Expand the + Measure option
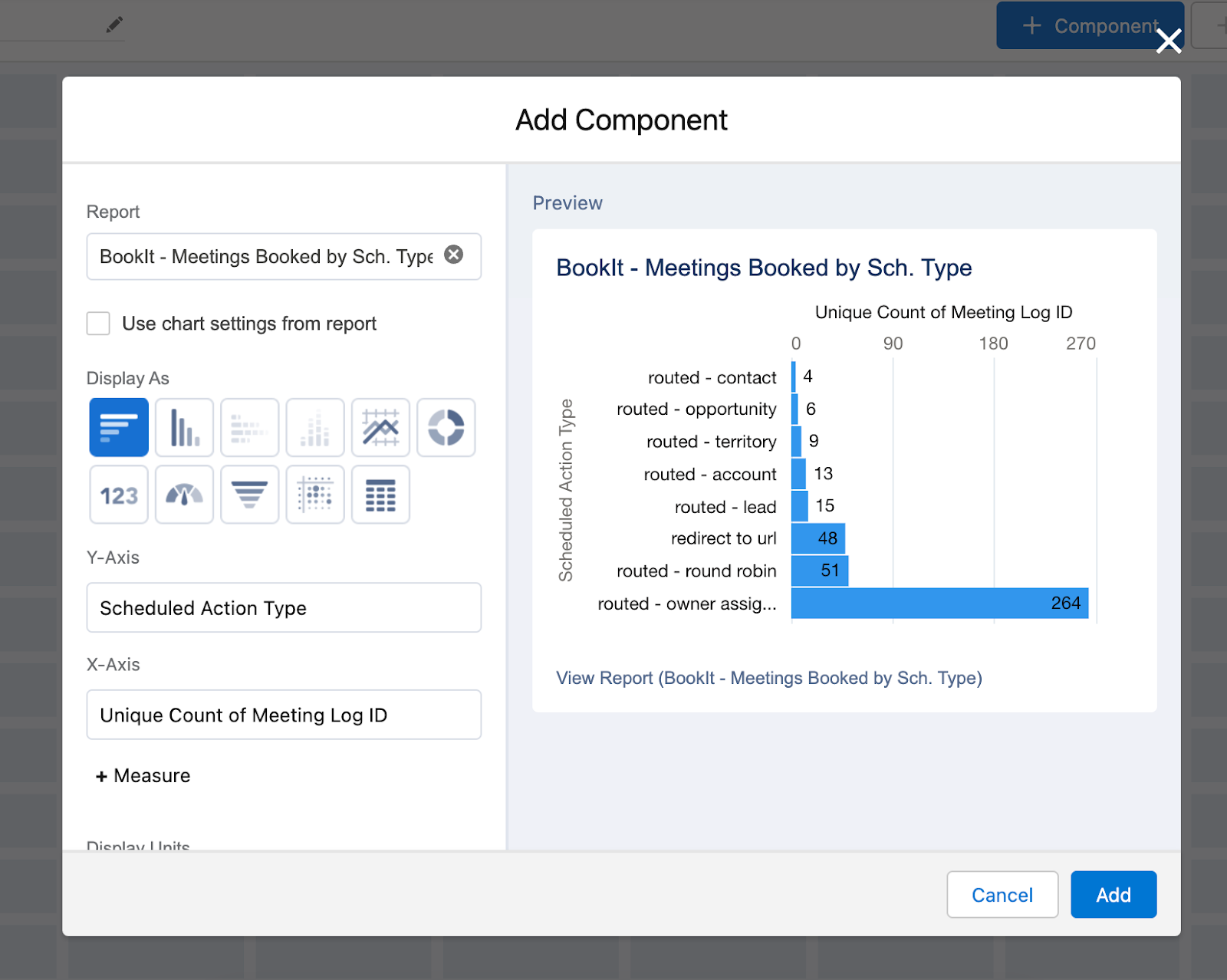 pos(143,776)
